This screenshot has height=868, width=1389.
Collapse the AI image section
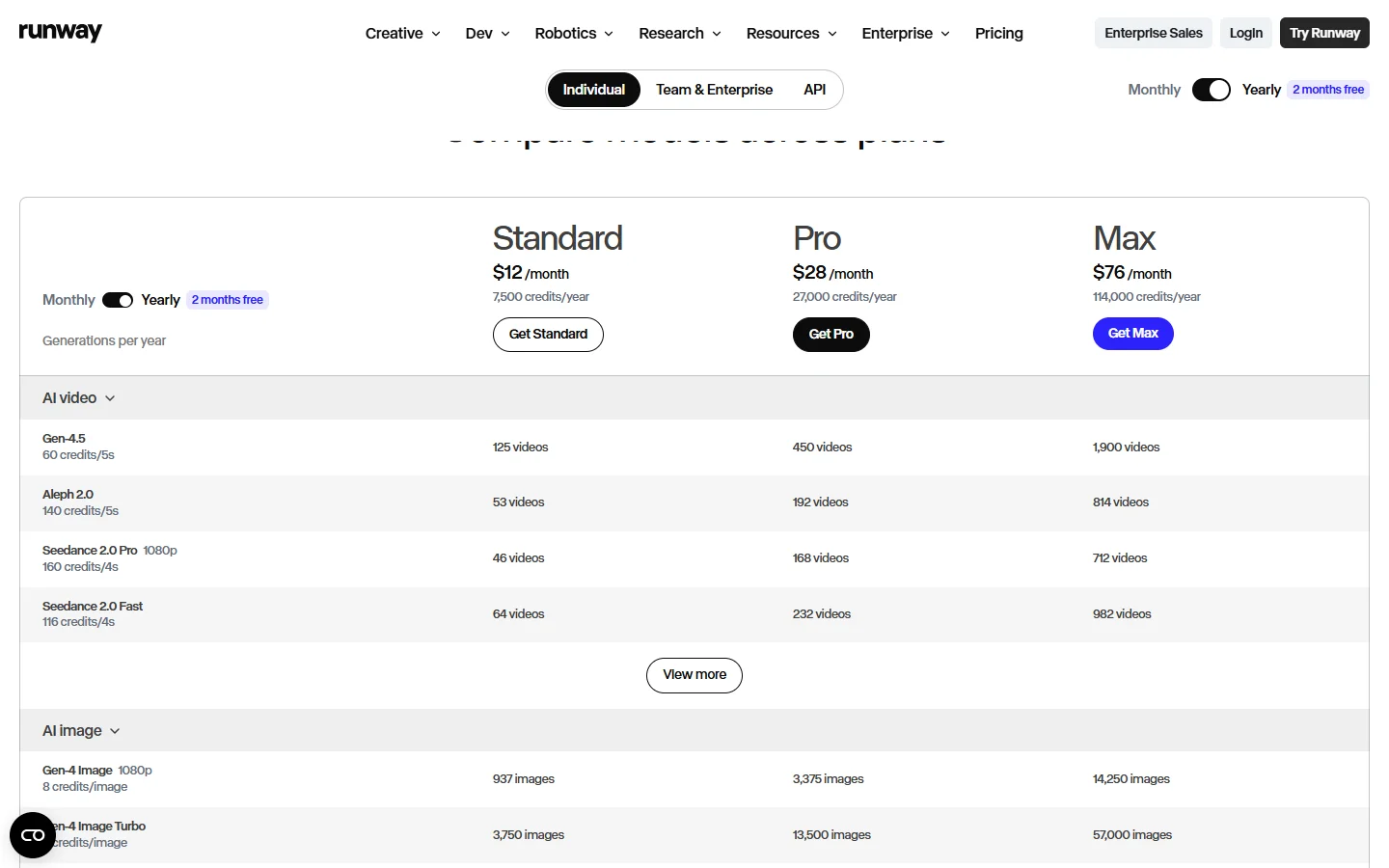pyautogui.click(x=82, y=730)
